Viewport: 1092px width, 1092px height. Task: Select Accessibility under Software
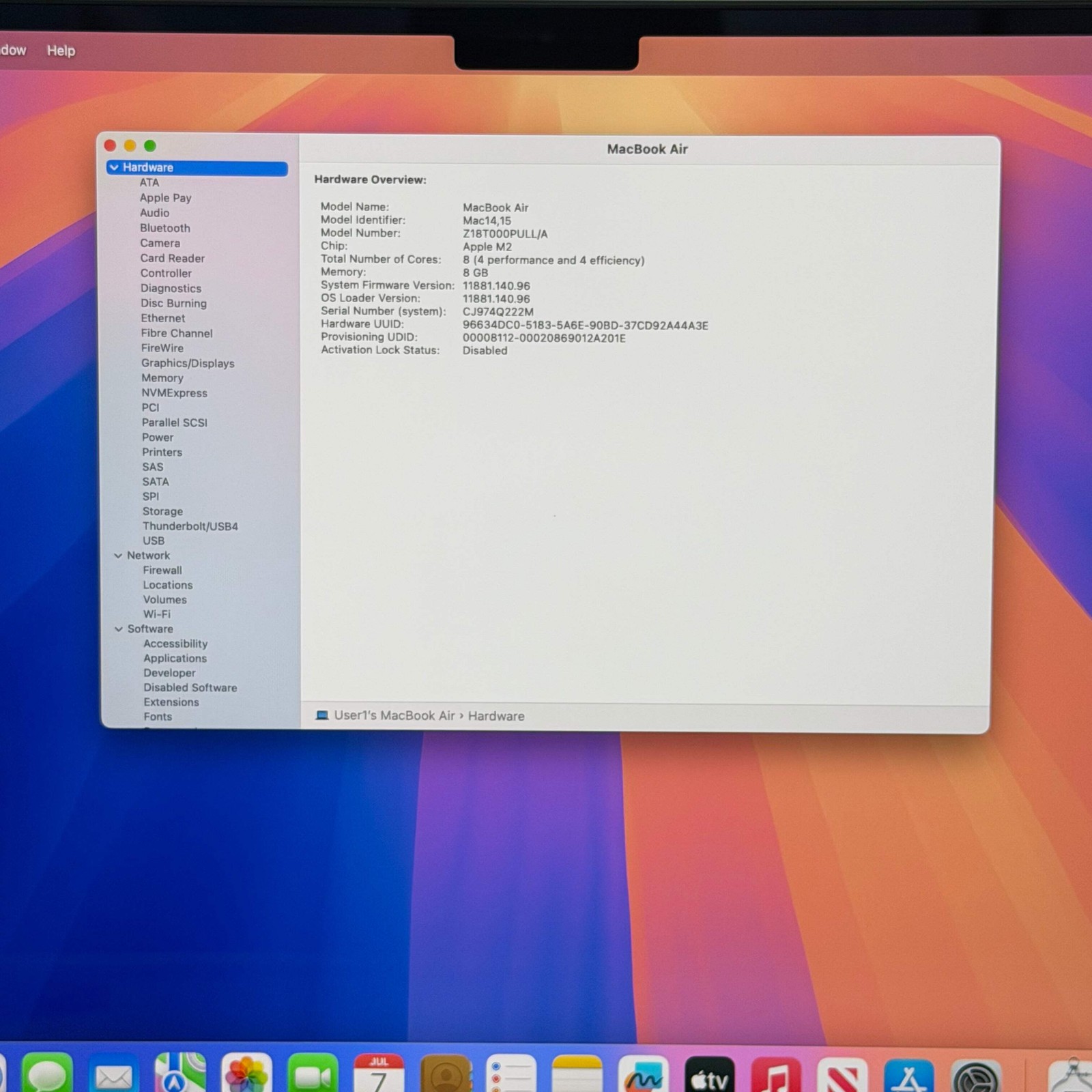[x=175, y=644]
